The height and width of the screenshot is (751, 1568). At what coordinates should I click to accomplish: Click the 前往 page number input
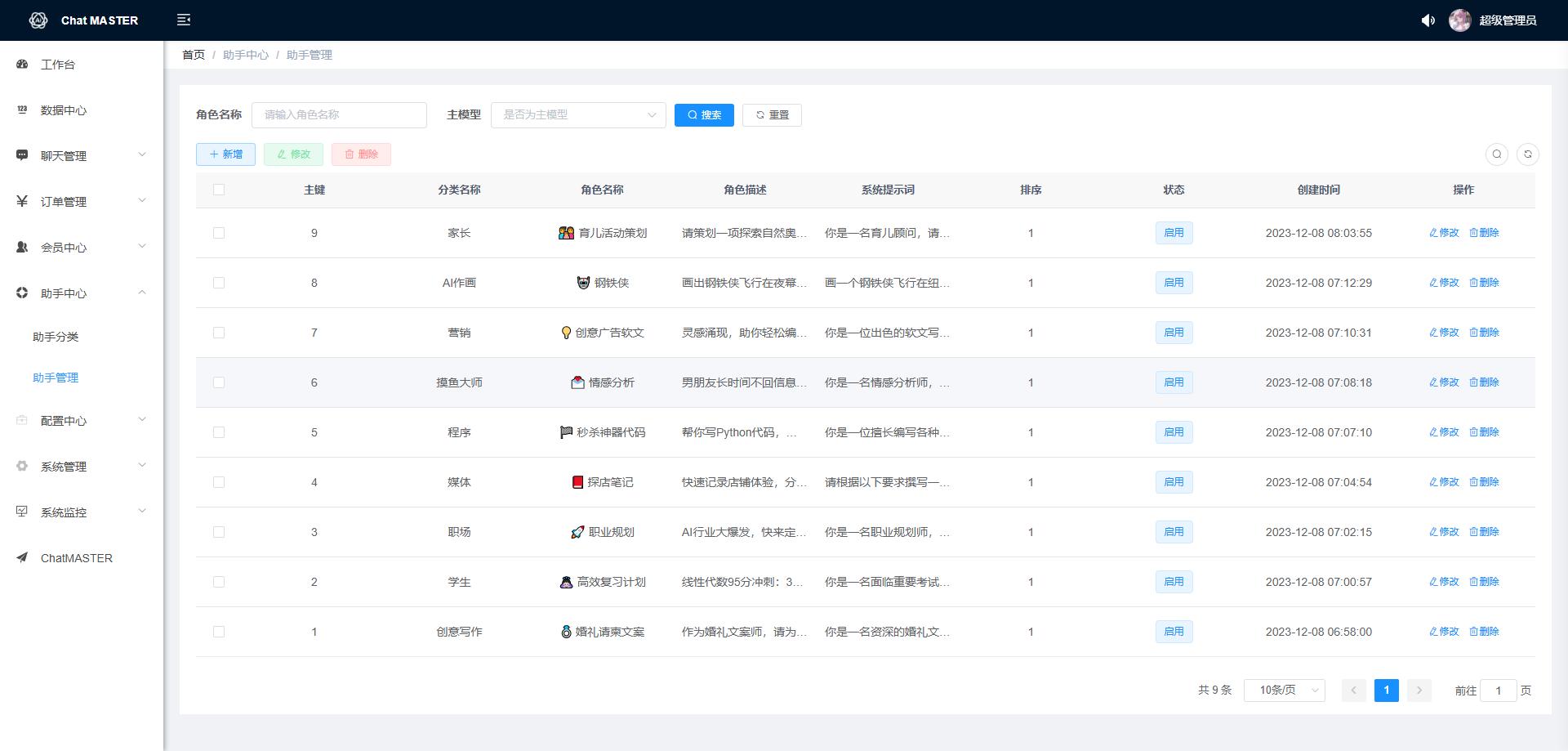coord(1498,691)
